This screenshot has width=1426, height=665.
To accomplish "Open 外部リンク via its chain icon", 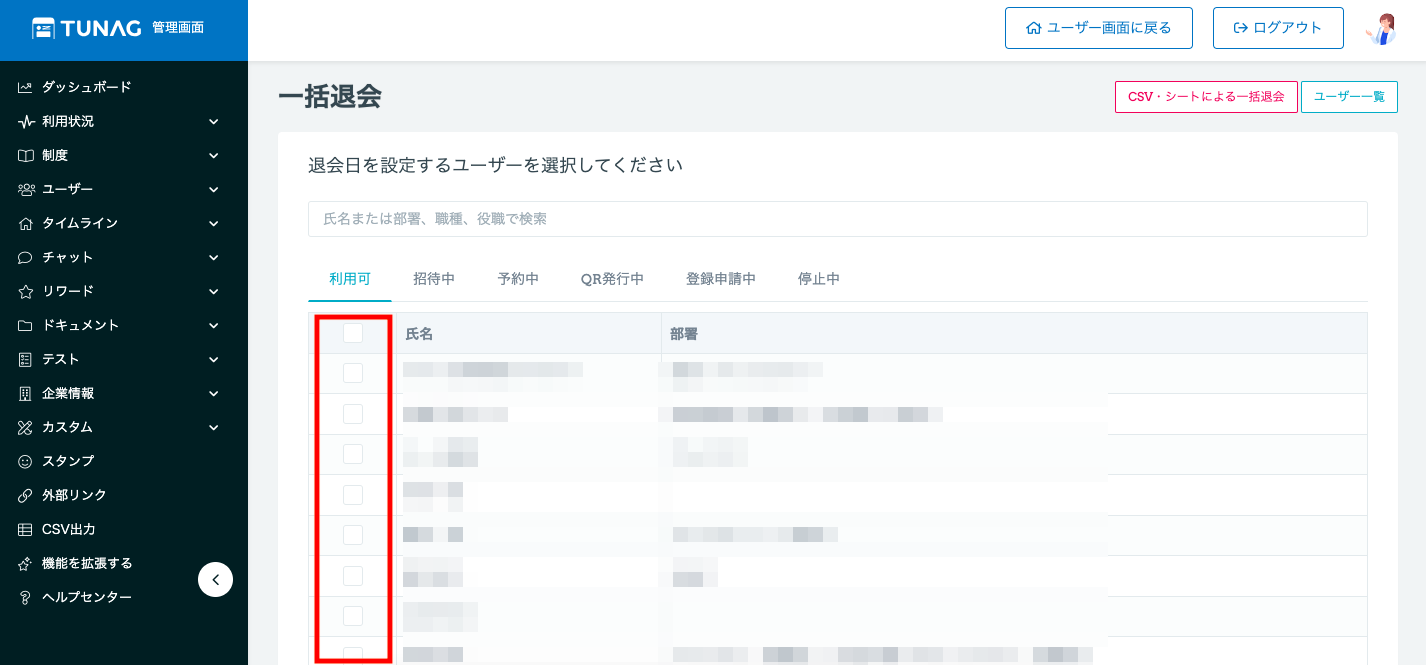I will point(26,495).
